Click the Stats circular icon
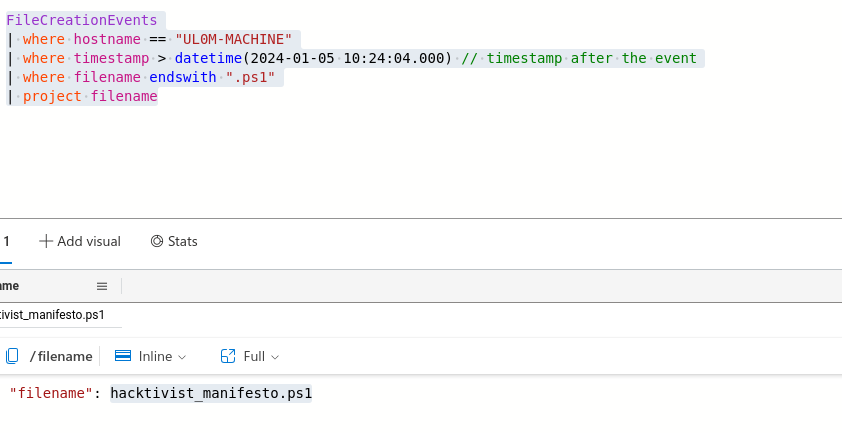842x433 pixels. (157, 241)
